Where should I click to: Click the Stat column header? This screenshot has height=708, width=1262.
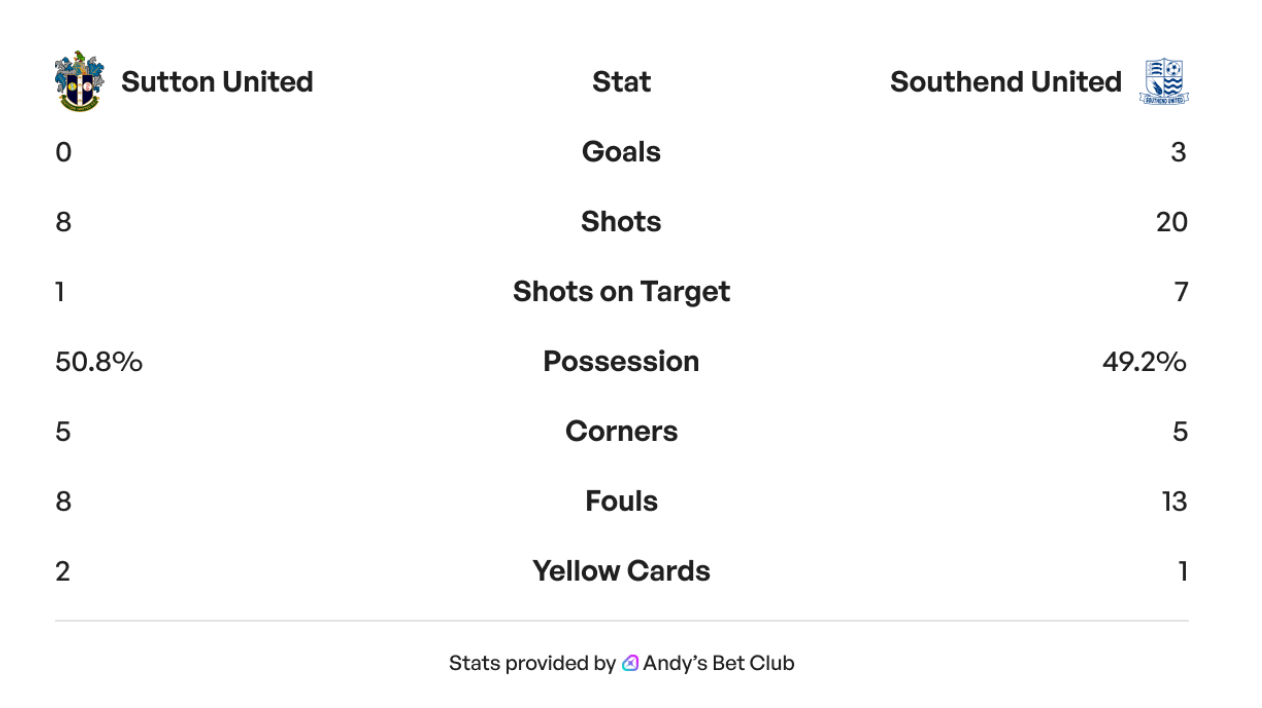(x=621, y=82)
